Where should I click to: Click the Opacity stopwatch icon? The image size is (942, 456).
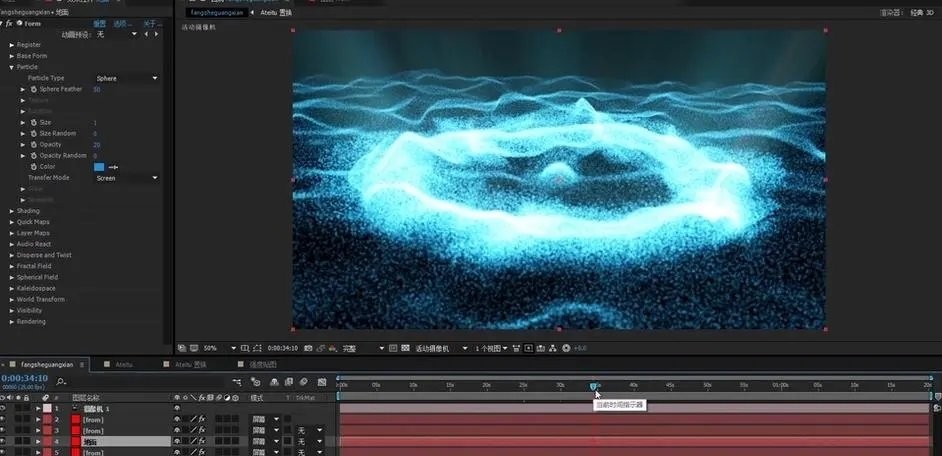point(34,145)
